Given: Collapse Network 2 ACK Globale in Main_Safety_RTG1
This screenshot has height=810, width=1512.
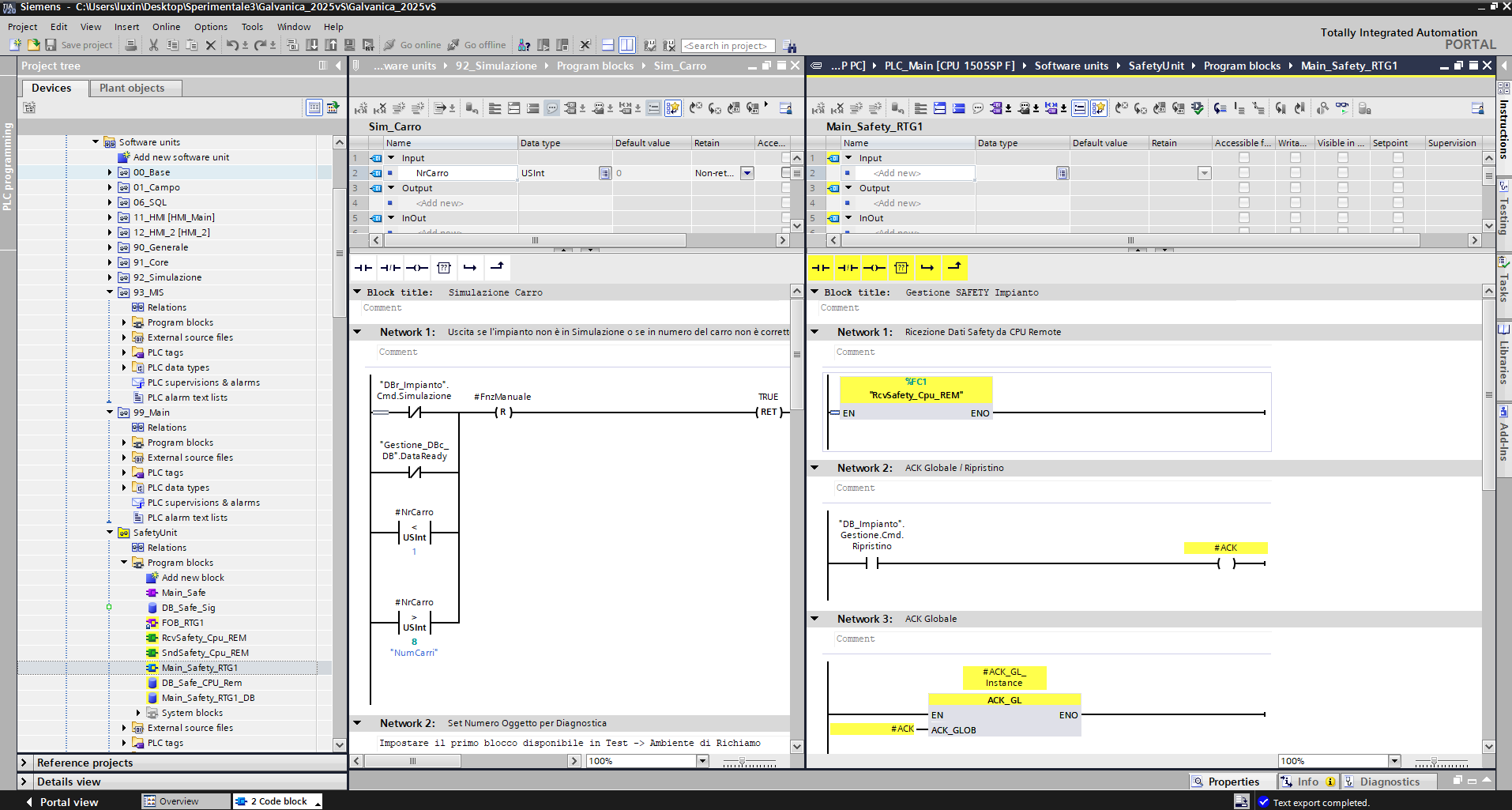Looking at the screenshot, I should 815,468.
